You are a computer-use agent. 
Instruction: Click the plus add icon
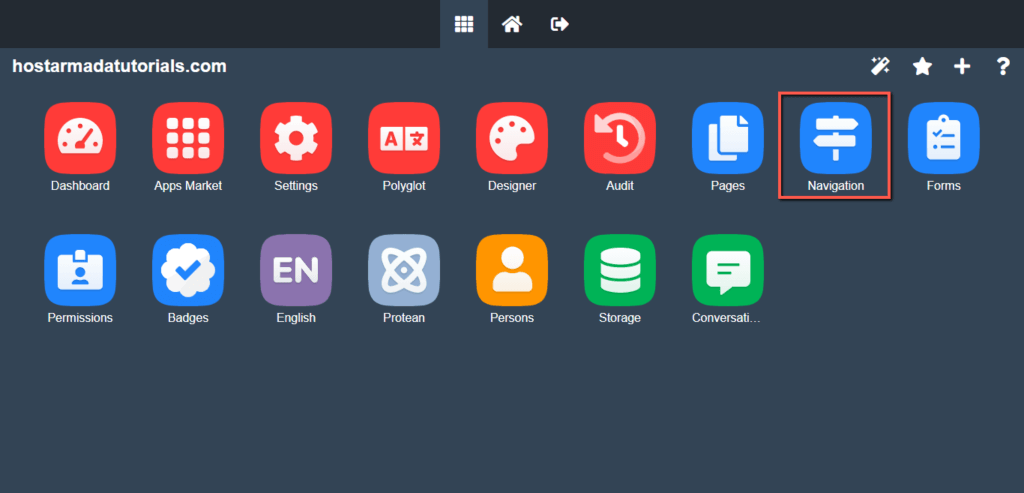coord(962,66)
